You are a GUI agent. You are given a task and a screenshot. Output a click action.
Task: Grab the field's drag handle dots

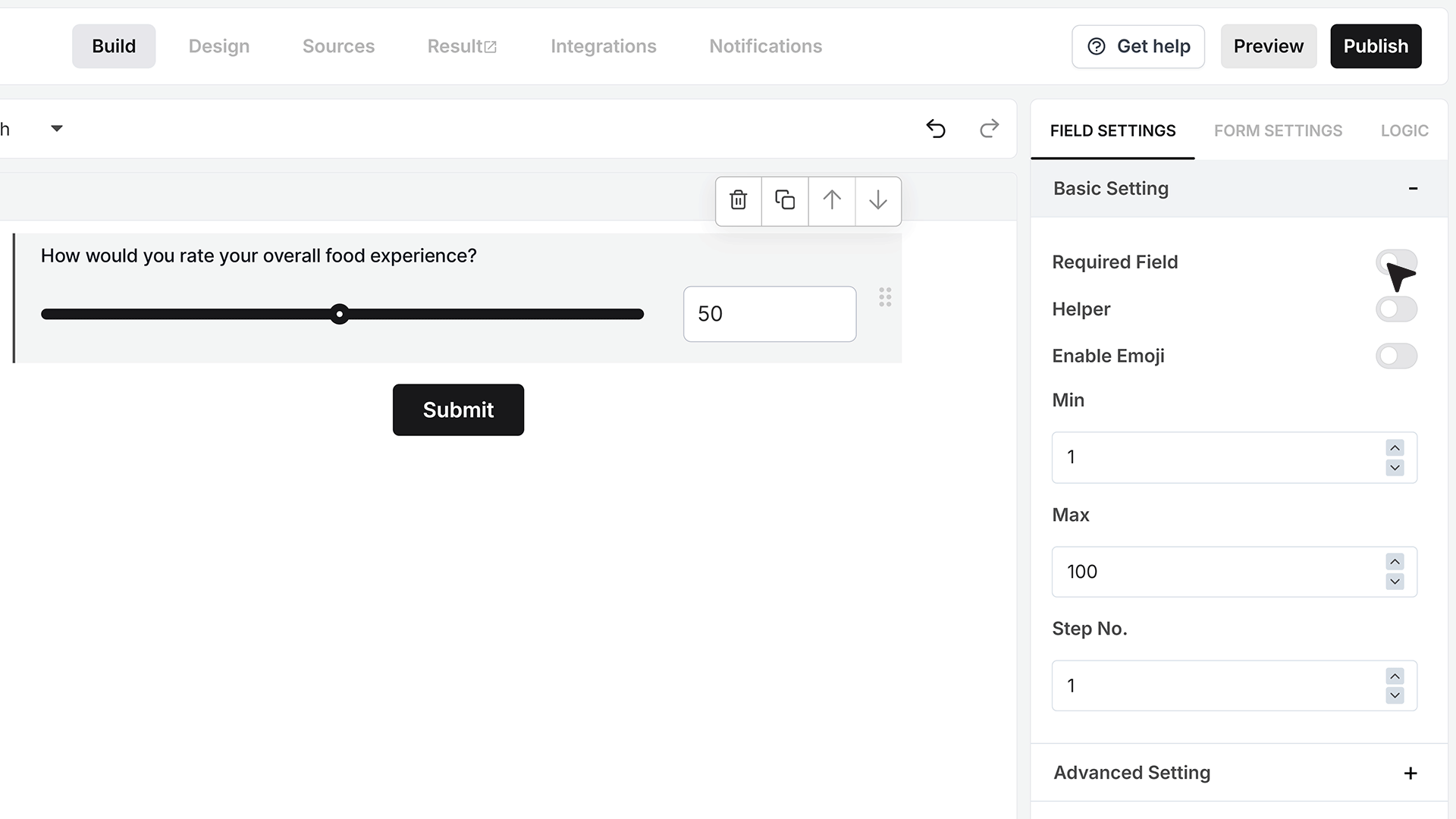[885, 297]
